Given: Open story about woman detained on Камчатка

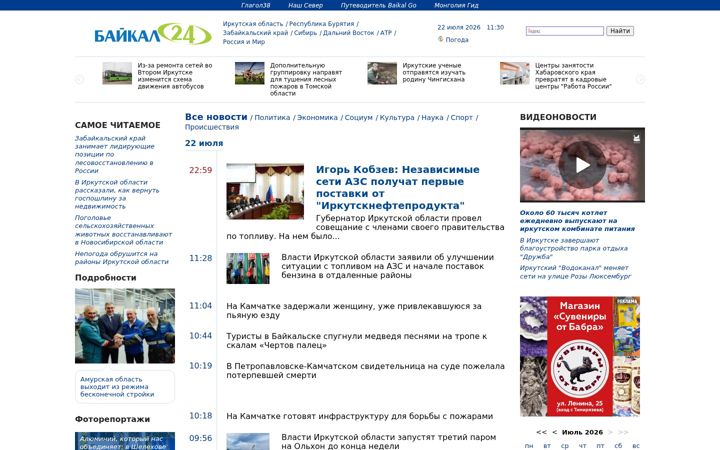Looking at the screenshot, I should [354, 310].
